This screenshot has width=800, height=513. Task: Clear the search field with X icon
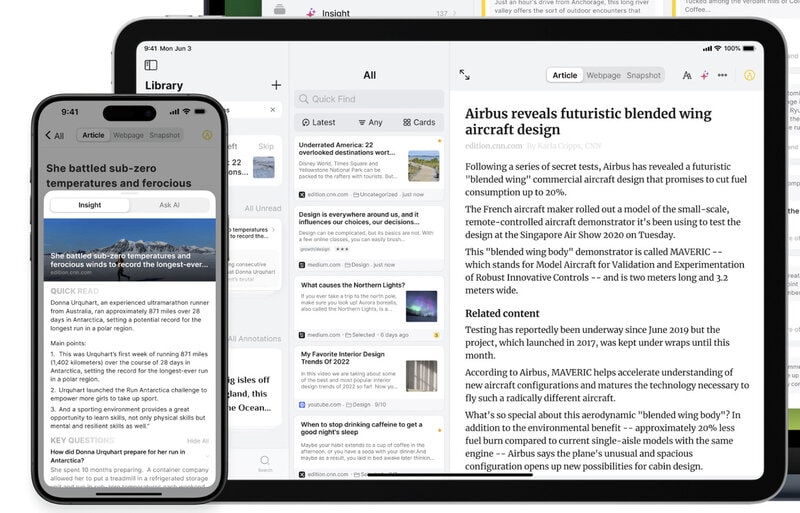(273, 110)
